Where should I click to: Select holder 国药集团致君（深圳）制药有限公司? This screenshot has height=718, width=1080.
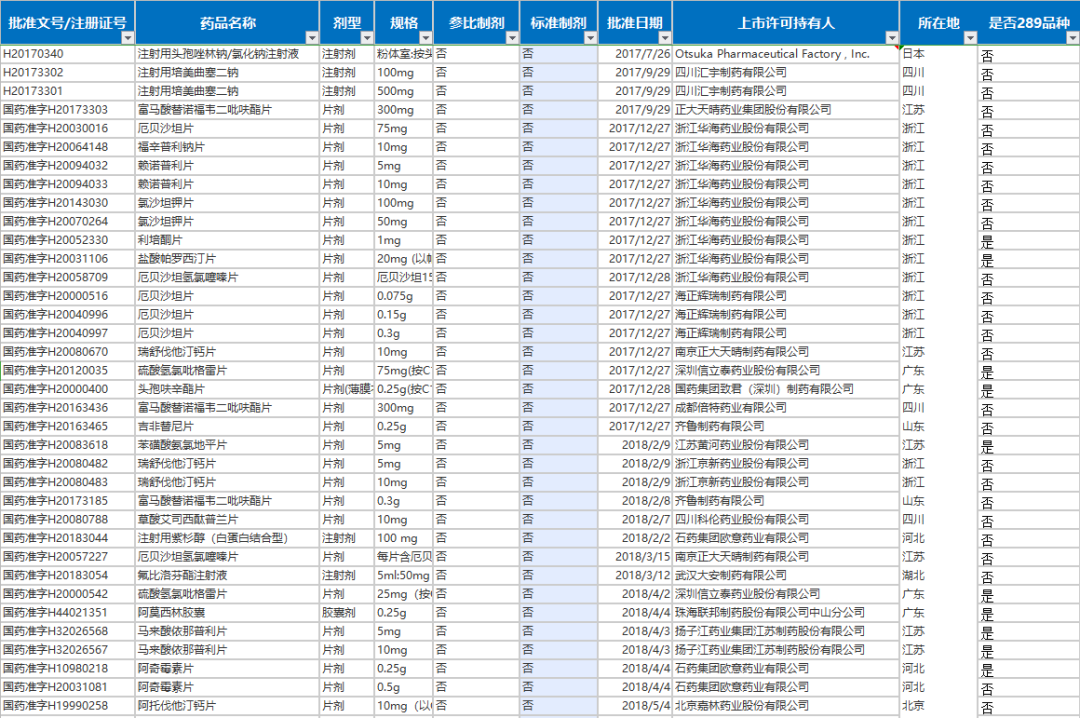[786, 389]
